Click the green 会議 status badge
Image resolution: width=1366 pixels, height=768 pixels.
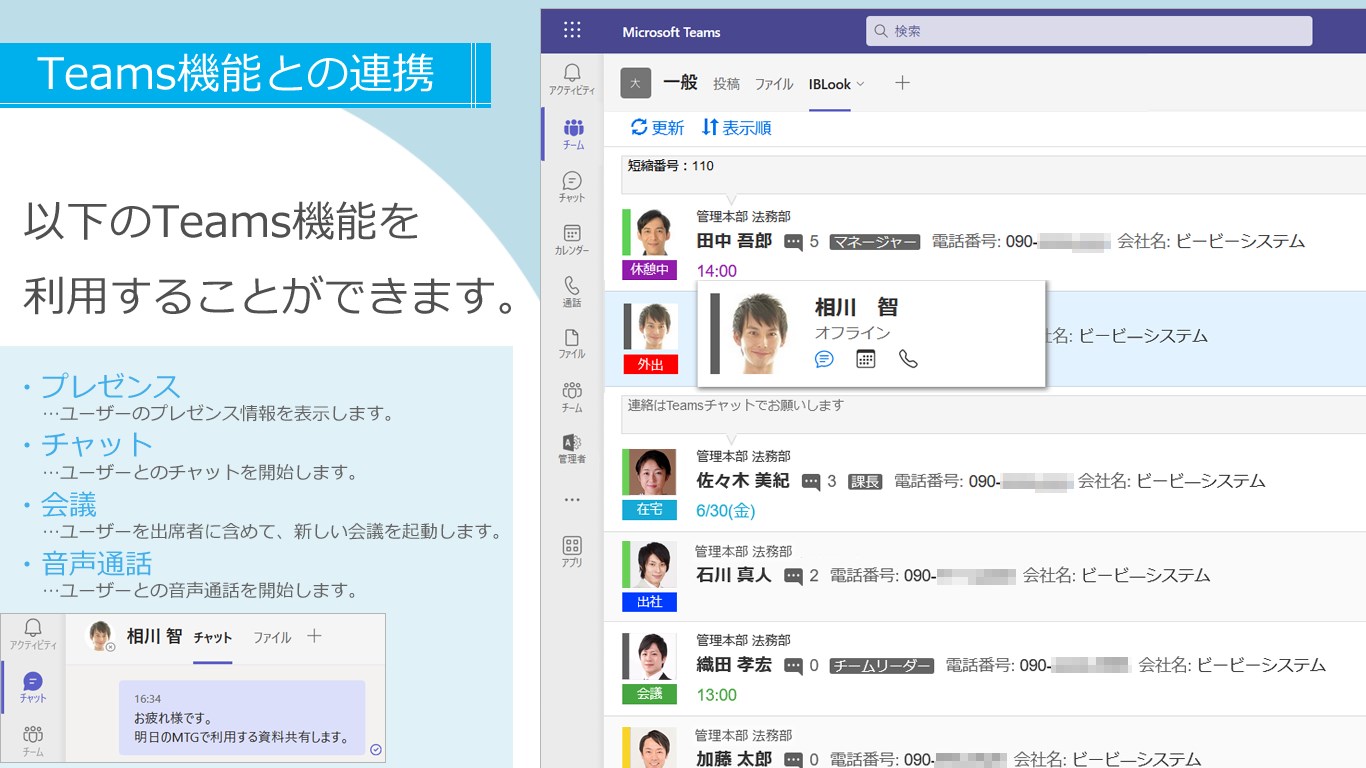(649, 693)
